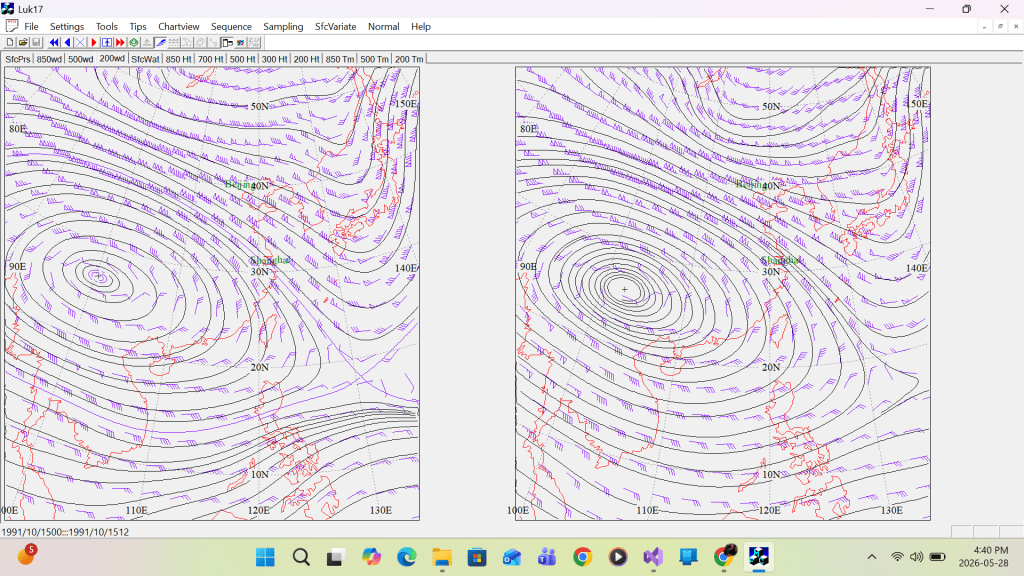Toggle the blue wind barb toolbar icon
1024x576 pixels.
160,42
